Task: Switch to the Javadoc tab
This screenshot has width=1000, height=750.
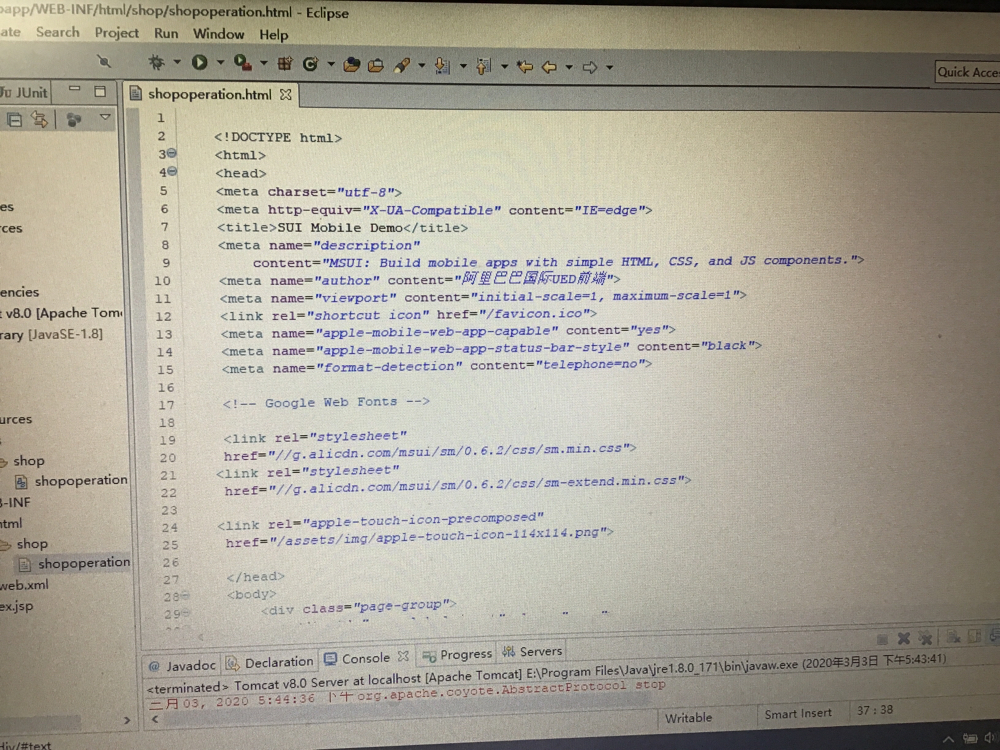Action: coord(183,665)
